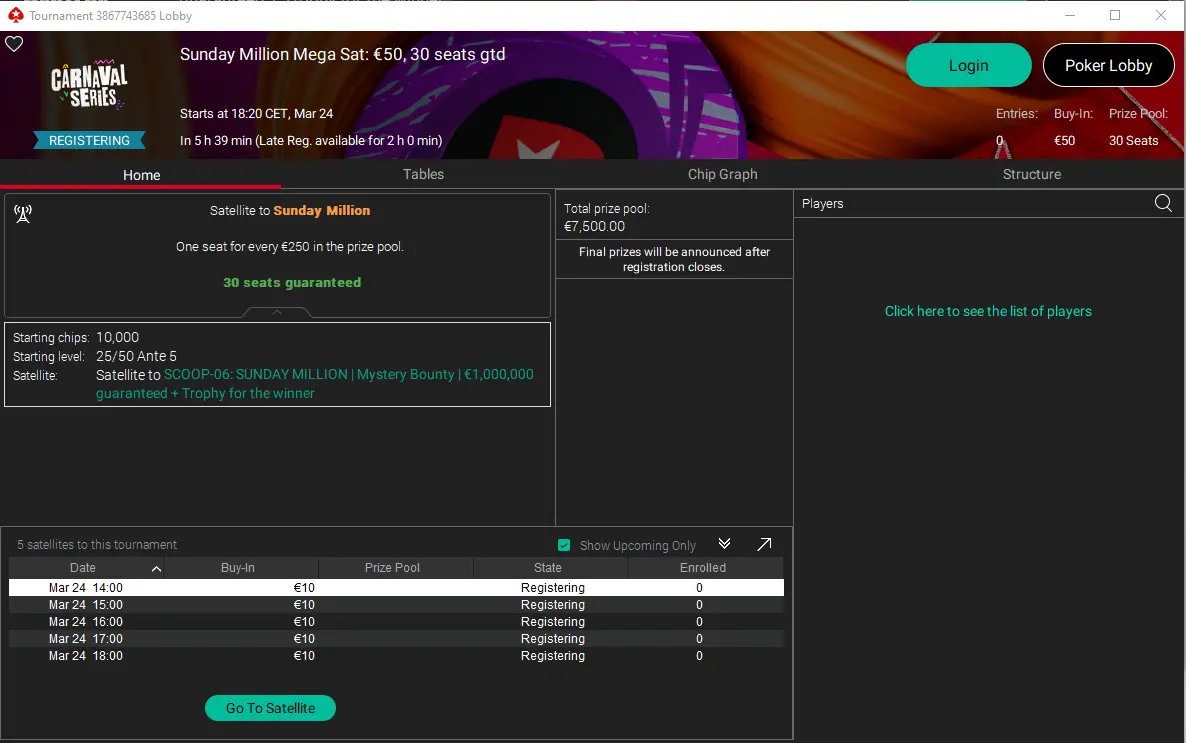Viewport: 1186px width, 743px height.
Task: Click the Players panel header label
Action: coord(822,204)
